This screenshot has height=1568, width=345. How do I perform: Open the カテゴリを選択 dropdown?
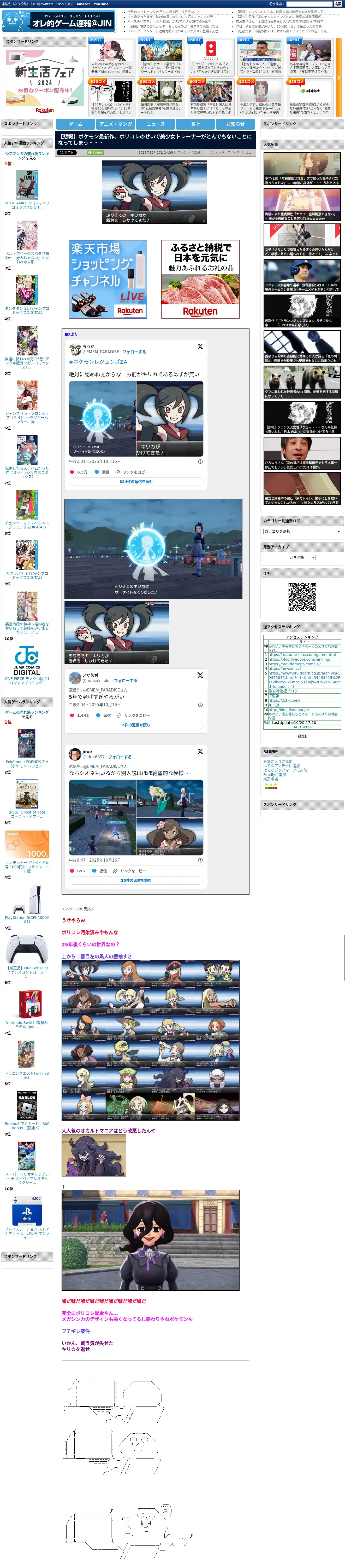(302, 531)
